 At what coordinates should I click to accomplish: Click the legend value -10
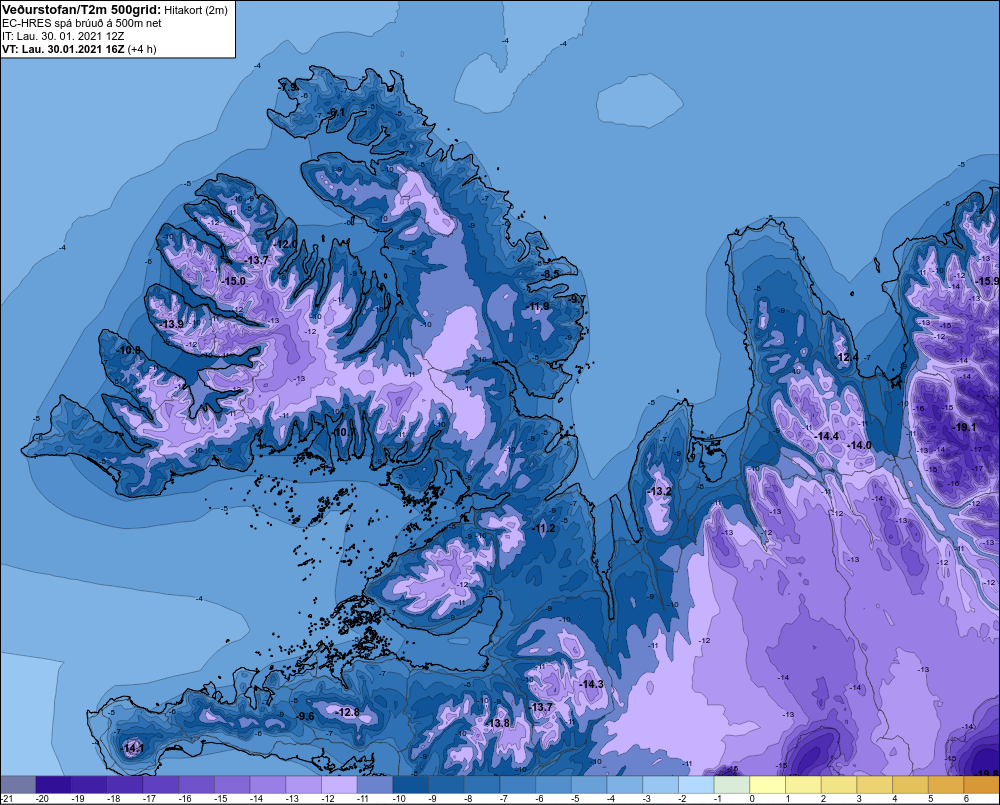click(399, 799)
